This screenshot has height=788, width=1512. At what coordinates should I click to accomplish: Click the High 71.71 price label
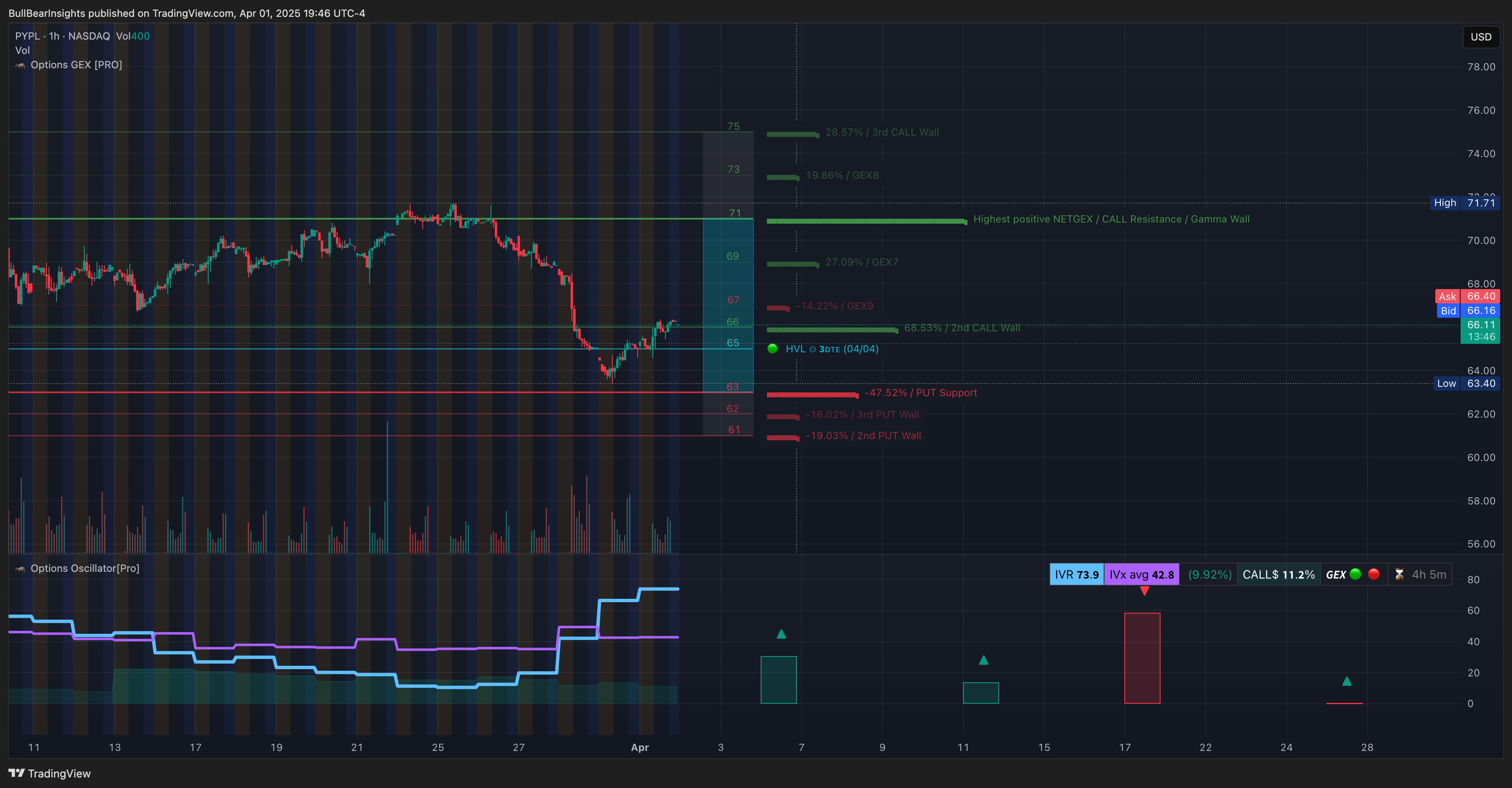[1464, 202]
